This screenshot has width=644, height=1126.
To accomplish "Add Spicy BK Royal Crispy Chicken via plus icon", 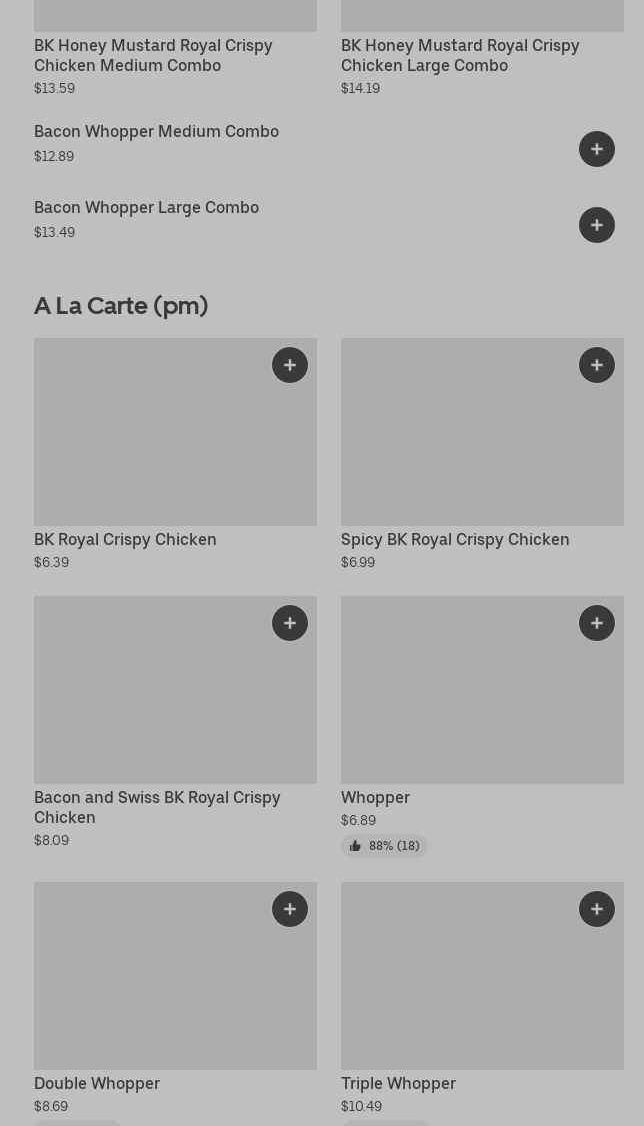I will (x=597, y=365).
